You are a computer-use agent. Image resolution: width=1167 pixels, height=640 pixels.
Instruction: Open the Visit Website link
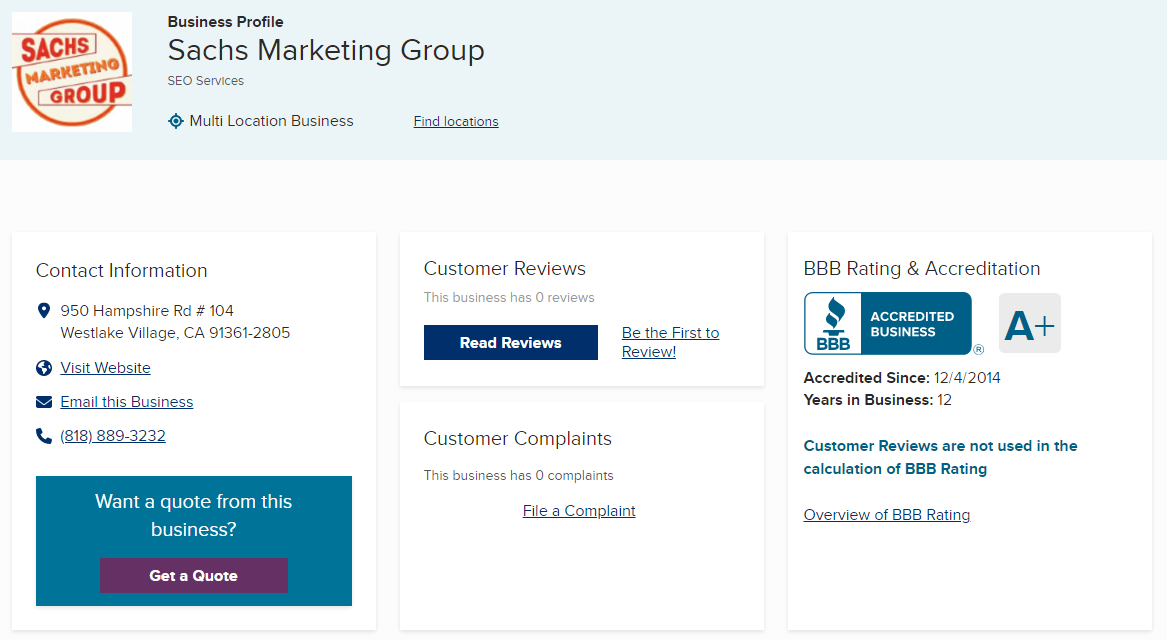105,368
